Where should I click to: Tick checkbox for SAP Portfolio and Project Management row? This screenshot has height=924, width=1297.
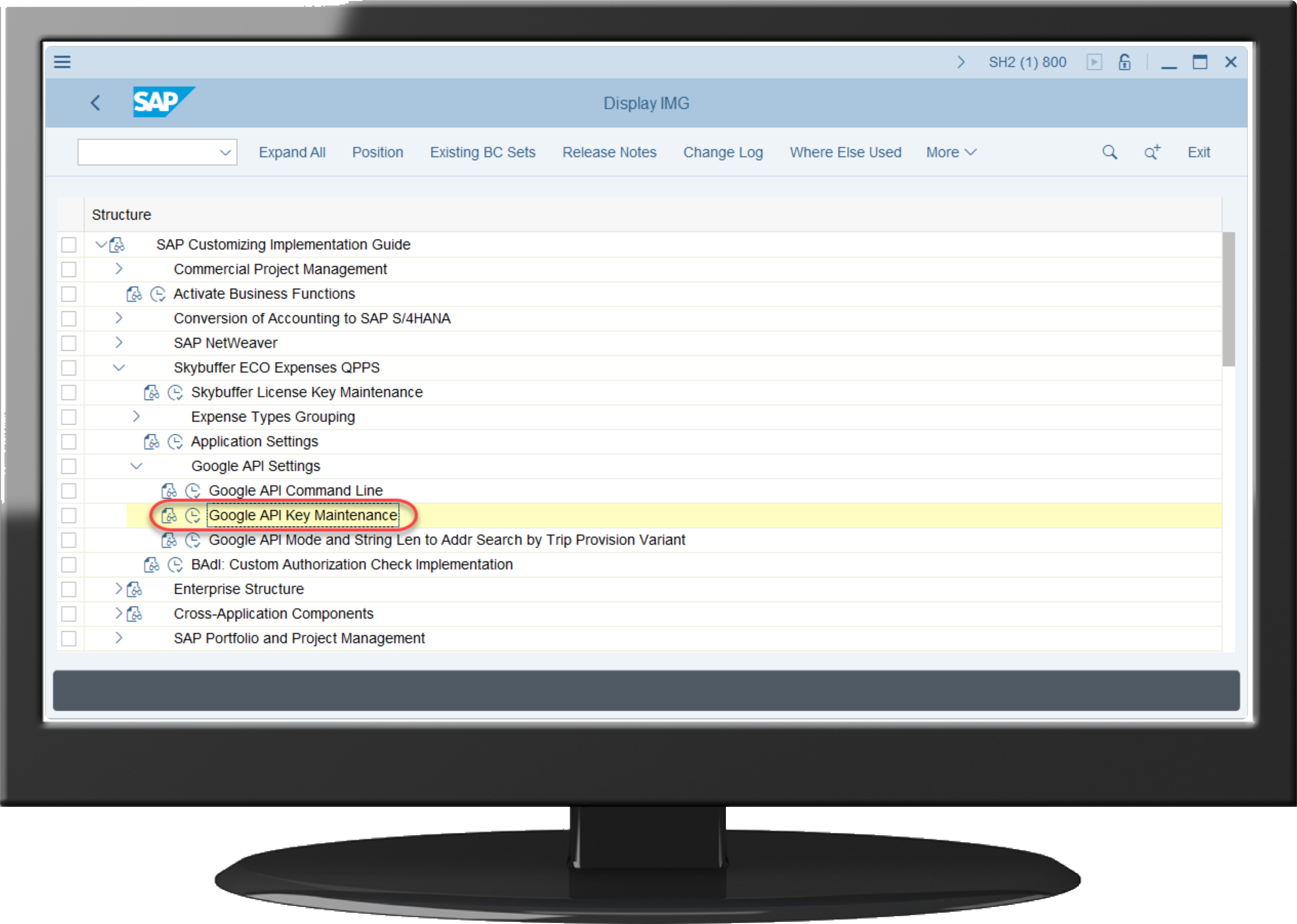69,638
